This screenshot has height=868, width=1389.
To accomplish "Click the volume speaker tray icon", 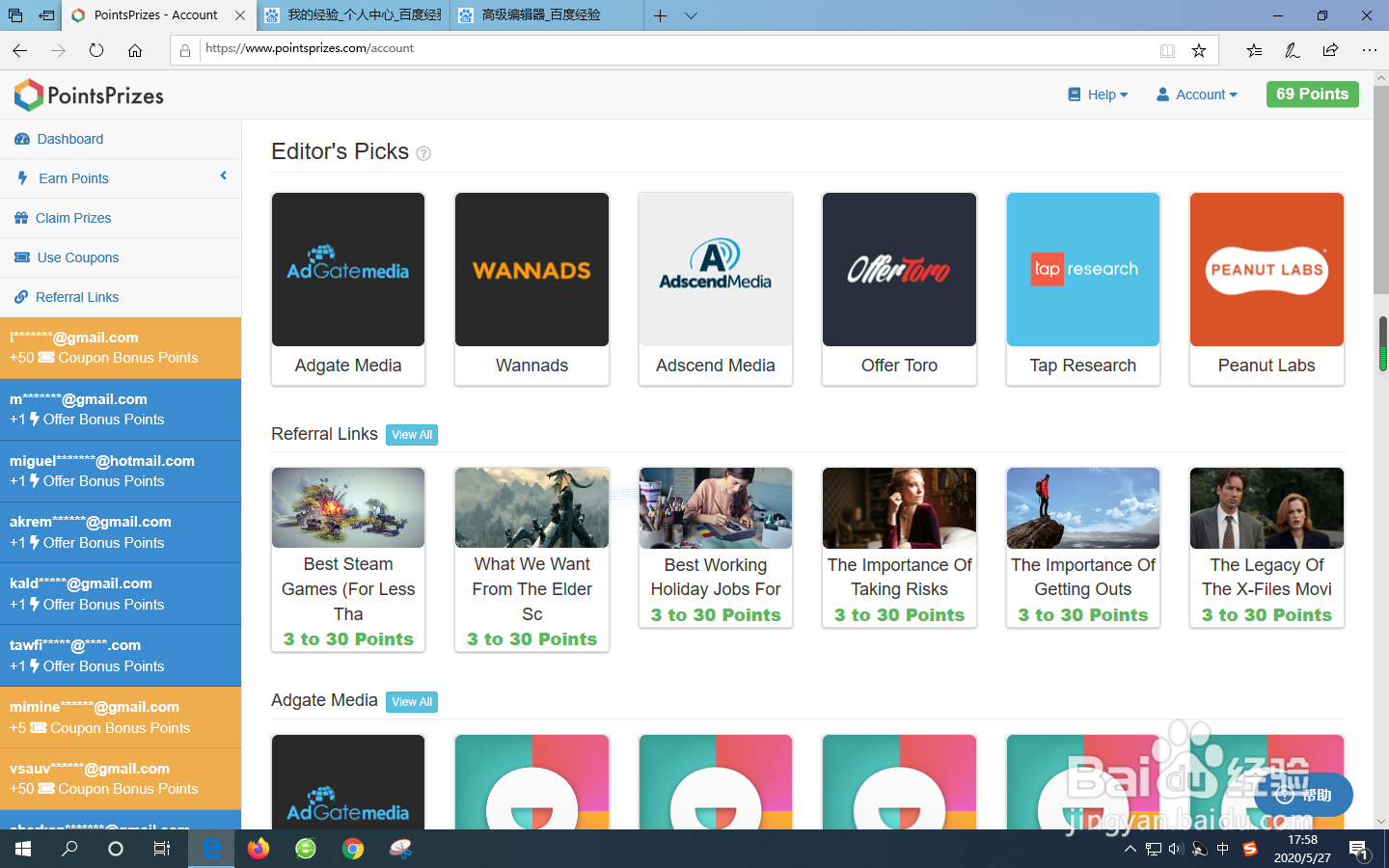I will tap(1176, 850).
